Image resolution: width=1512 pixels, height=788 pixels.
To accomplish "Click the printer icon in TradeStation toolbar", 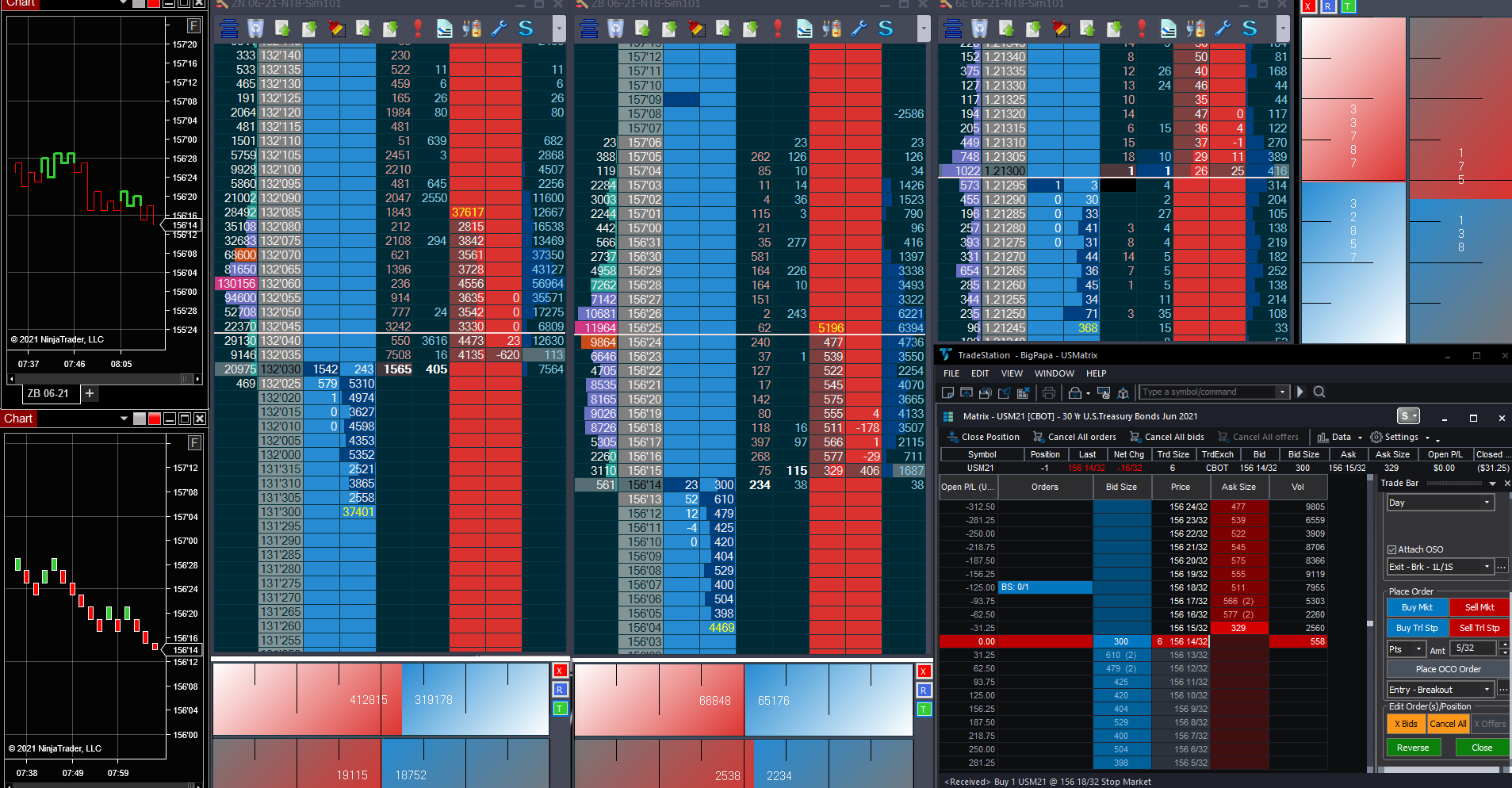I will [x=1049, y=392].
